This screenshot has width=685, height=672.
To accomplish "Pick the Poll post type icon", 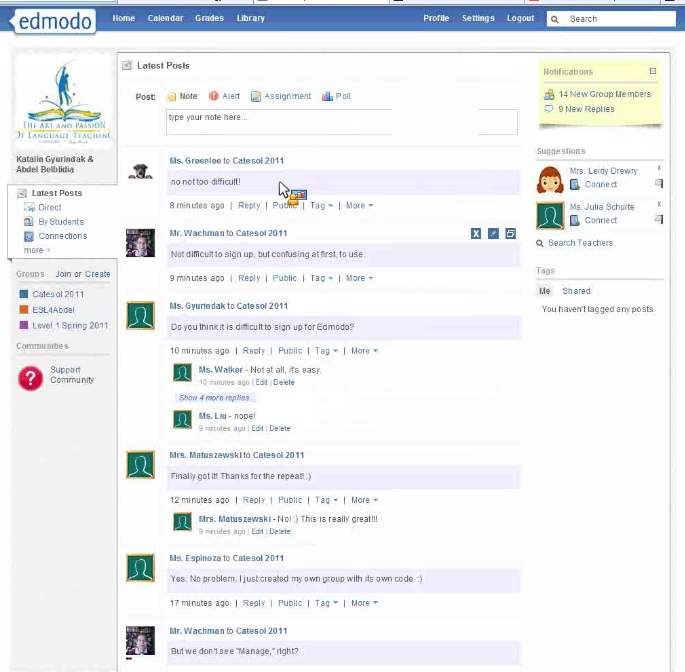I will [327, 97].
